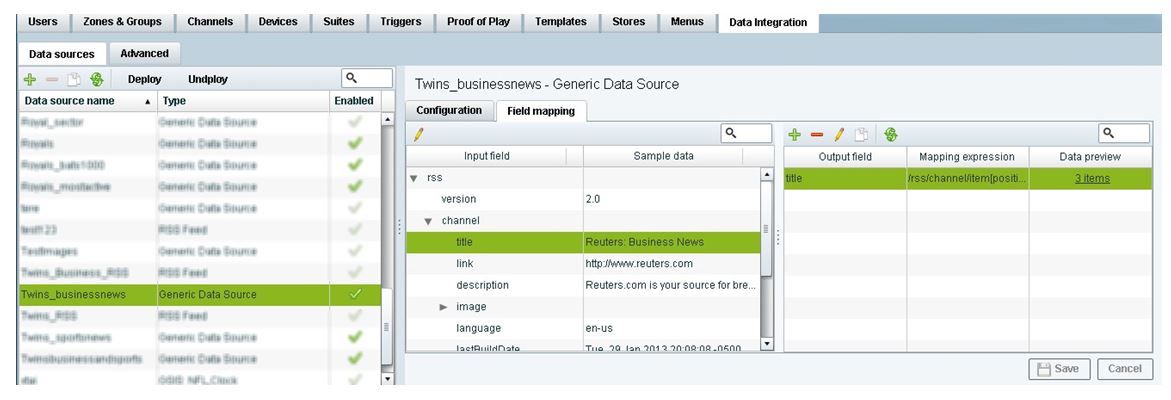Open the Users tab
Viewport: 1171px width, 400px height.
(43, 22)
